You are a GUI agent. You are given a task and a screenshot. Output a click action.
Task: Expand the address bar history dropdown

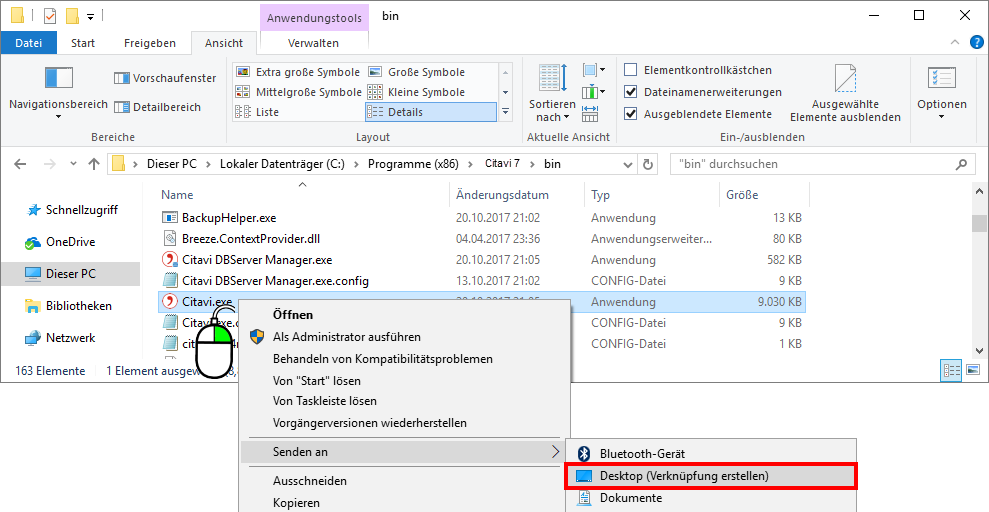pos(628,165)
